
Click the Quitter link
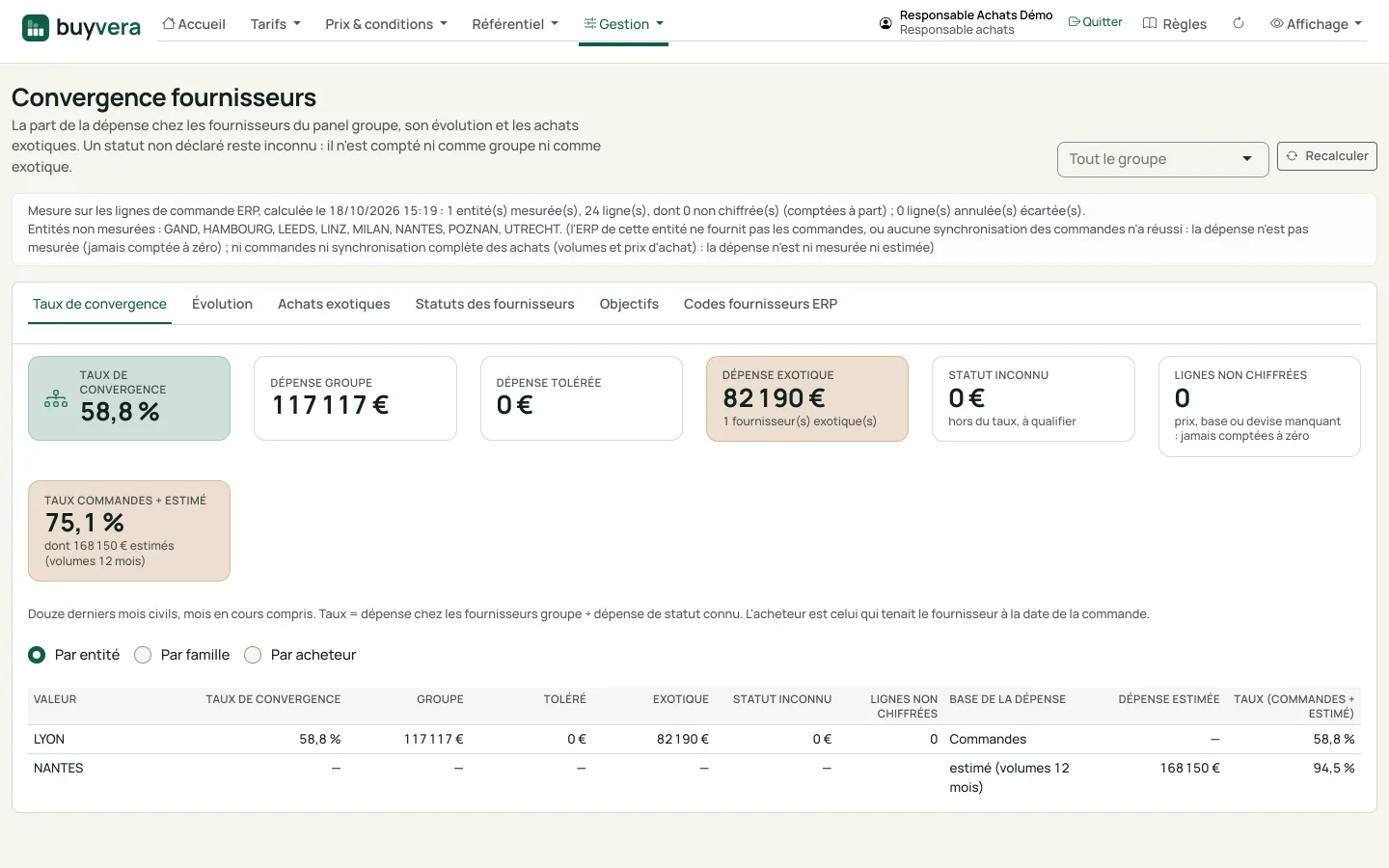[1095, 22]
